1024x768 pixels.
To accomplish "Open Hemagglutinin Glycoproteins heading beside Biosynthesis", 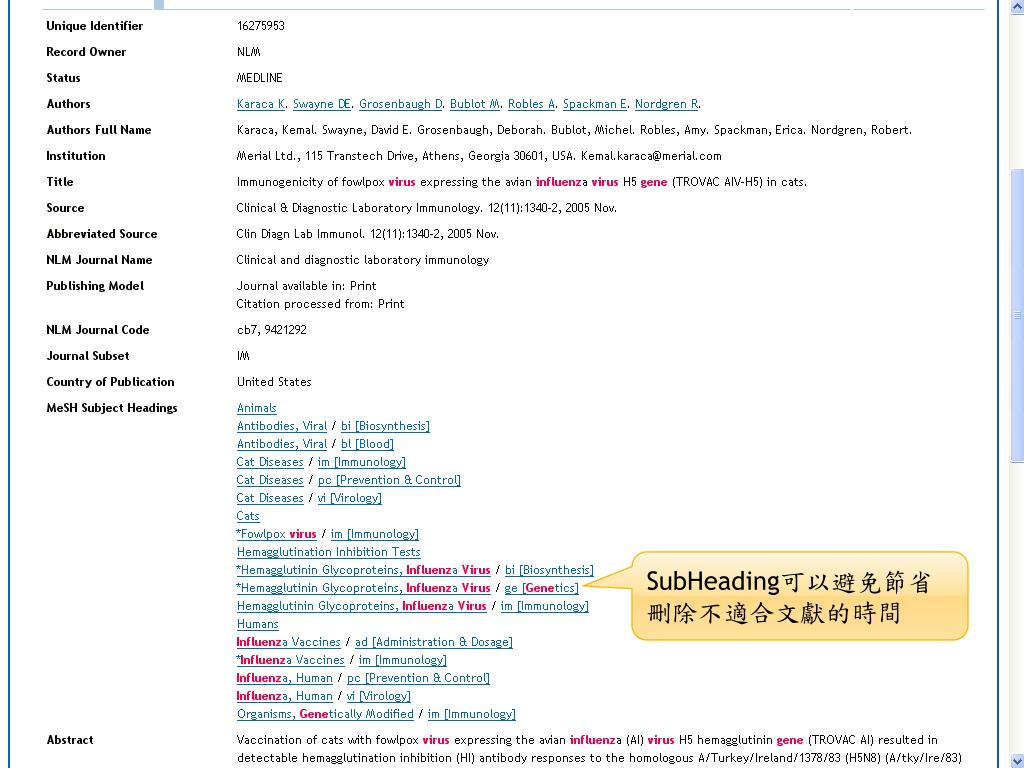I will 363,570.
